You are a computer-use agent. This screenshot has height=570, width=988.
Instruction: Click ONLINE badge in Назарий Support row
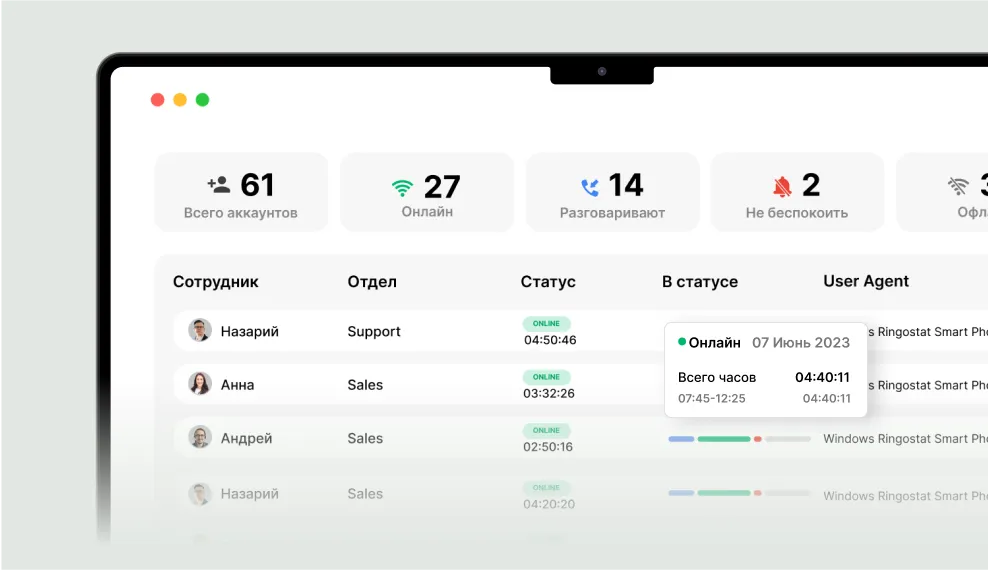click(546, 324)
